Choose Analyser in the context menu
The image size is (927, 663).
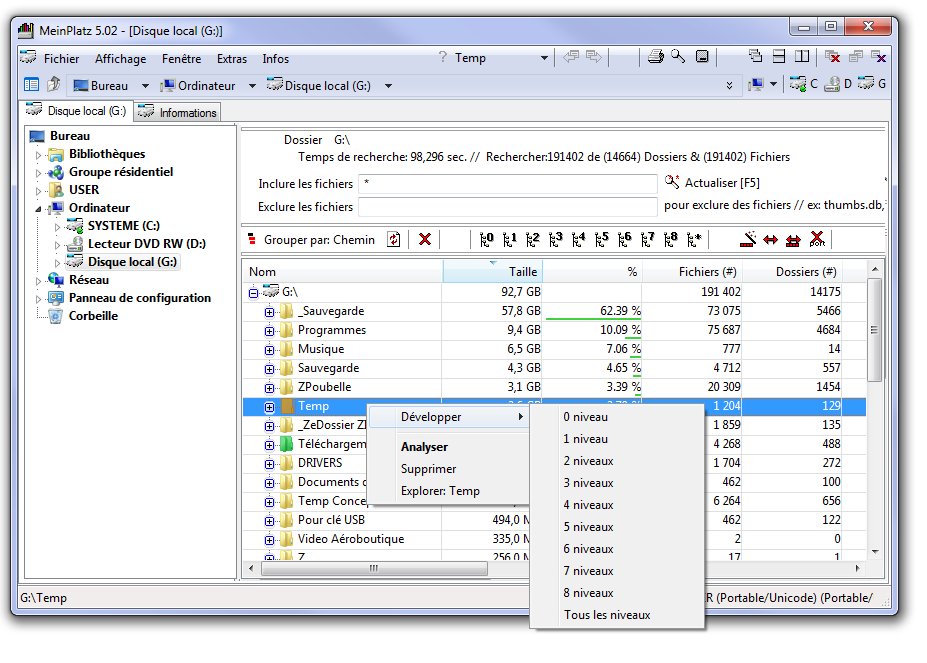[x=424, y=447]
